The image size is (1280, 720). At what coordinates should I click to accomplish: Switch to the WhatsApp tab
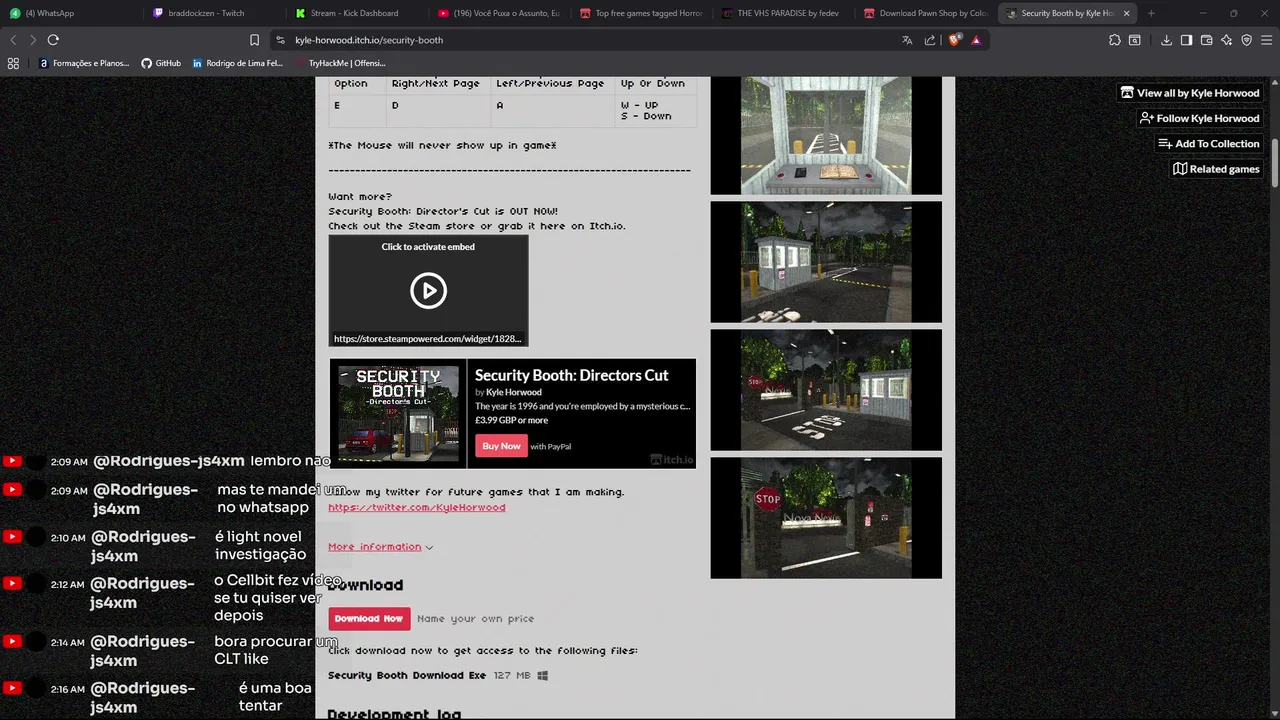tap(70, 13)
